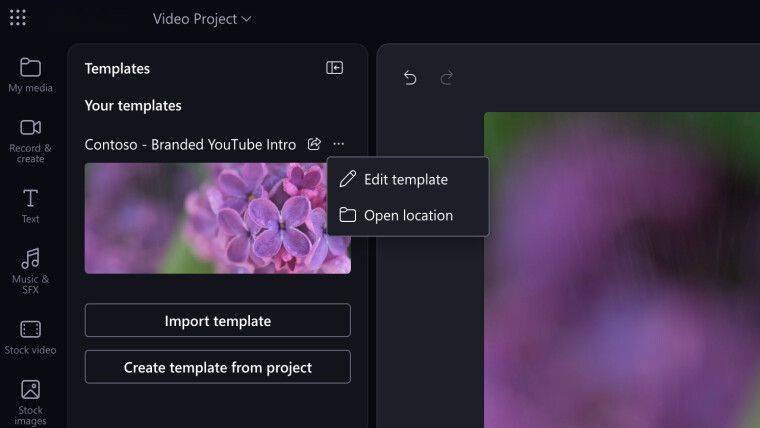Open the Text tool in the sidebar
Image resolution: width=760 pixels, height=428 pixels.
(30, 206)
